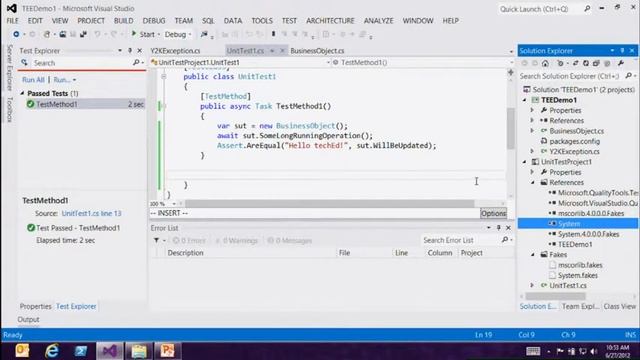Viewport: 640px width, 360px height.
Task: Collapse the UnitTest1 class outlining box
Action: coord(164,76)
